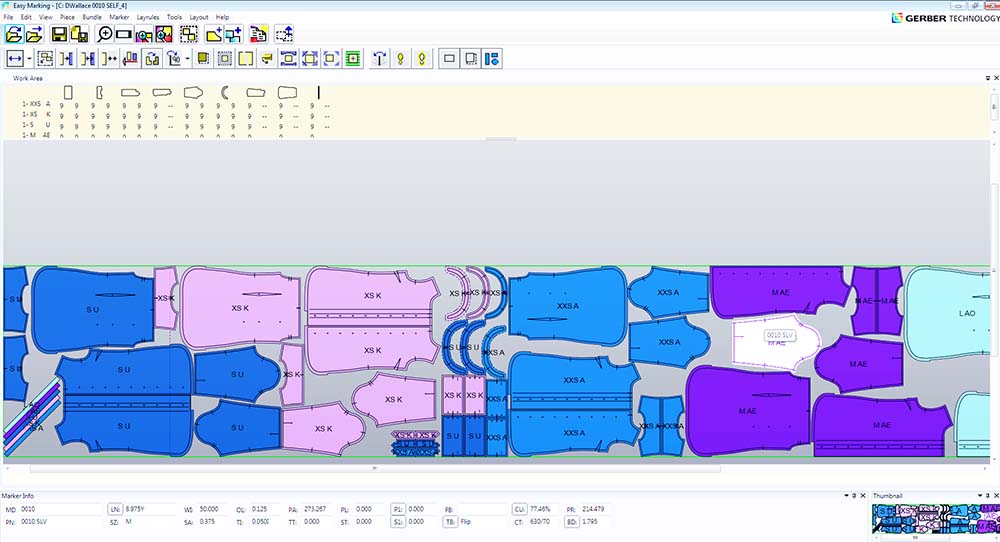This screenshot has width=1000, height=542.
Task: Click the marker Thumbnail preview
Action: (x=934, y=519)
